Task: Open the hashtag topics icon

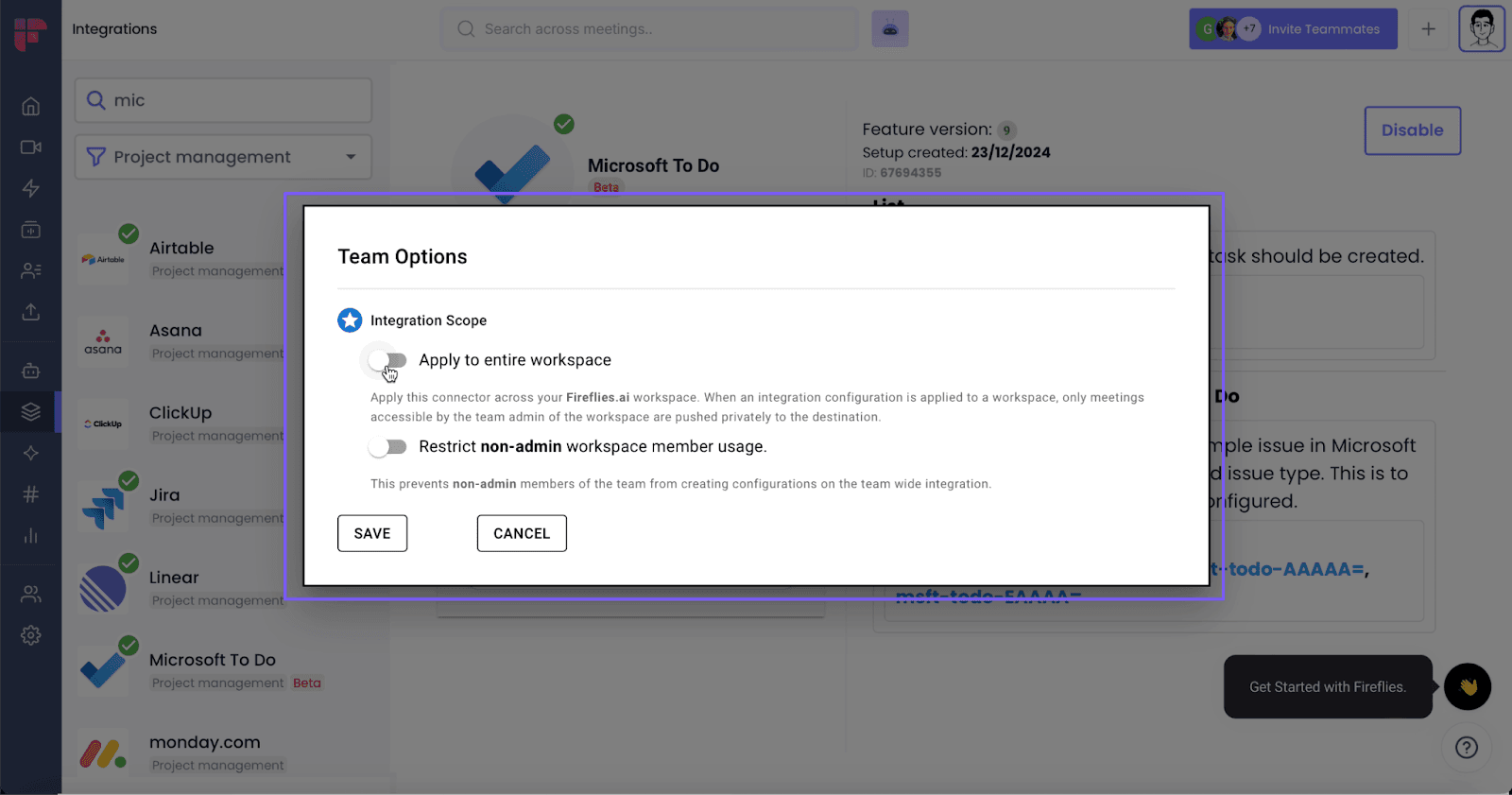Action: [x=31, y=493]
